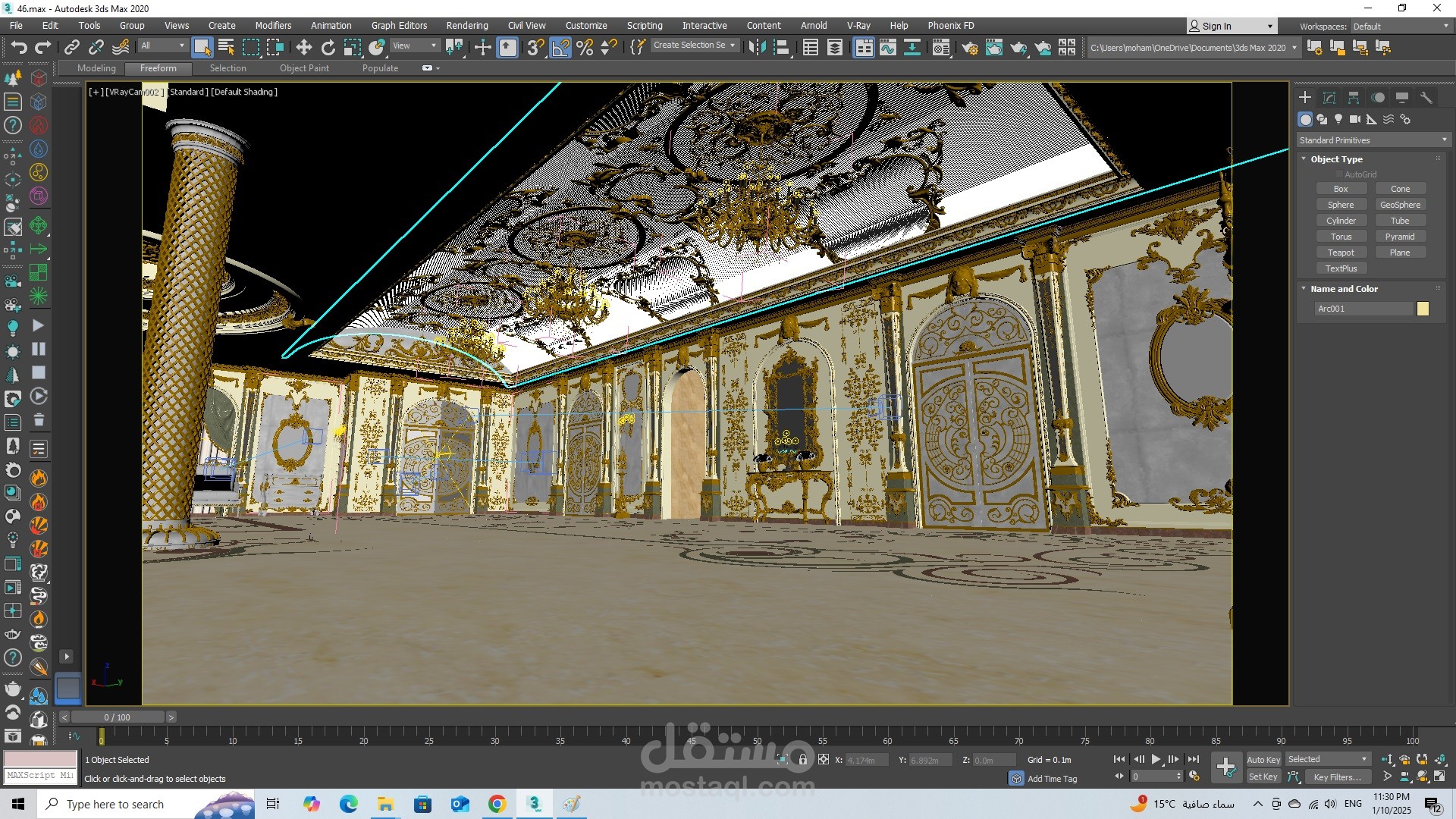Click the object color swatch beside Arc001
The image size is (1456, 819).
coord(1423,309)
